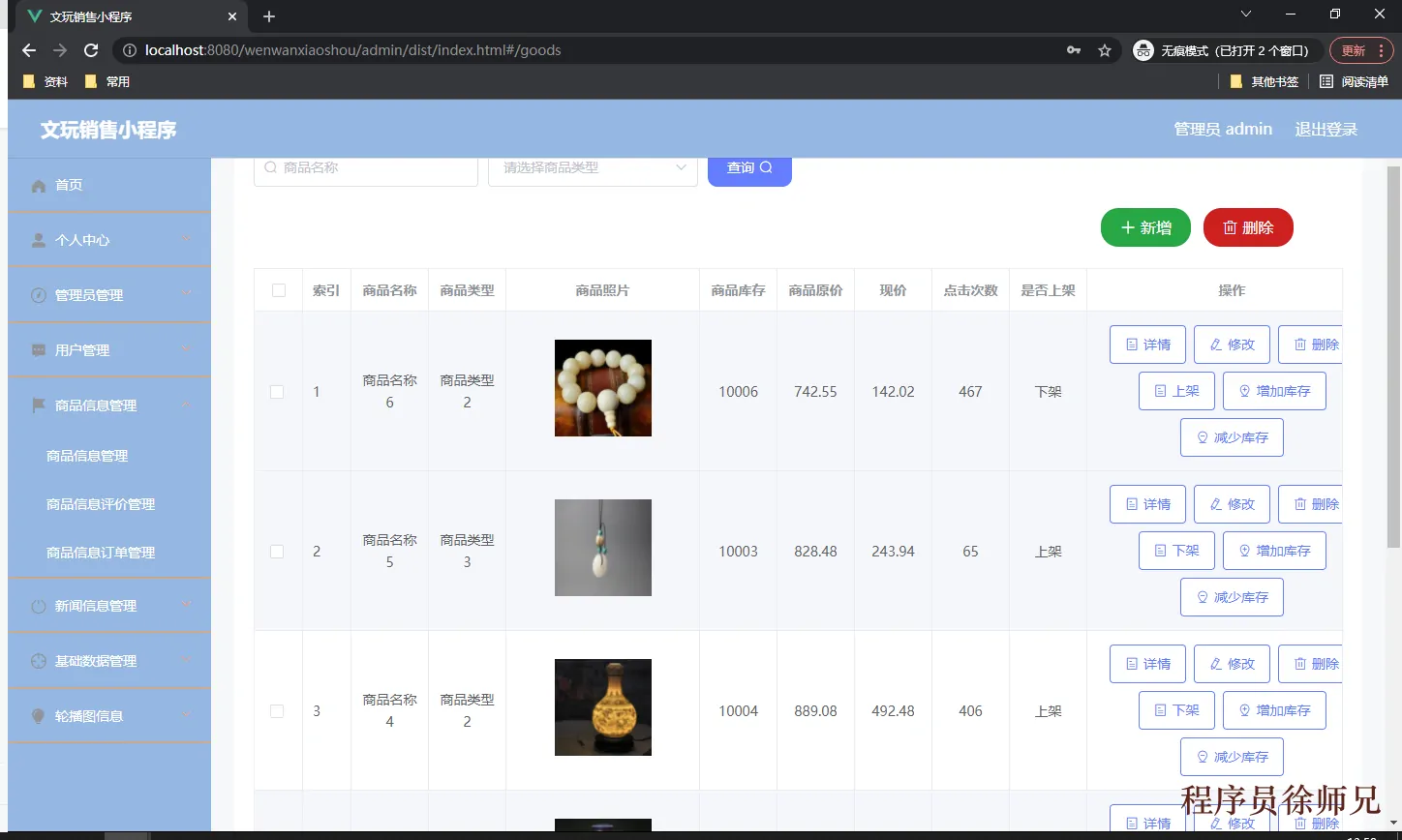
Task: Expand the 基础数据管理 menu arrow
Action: pos(186,660)
